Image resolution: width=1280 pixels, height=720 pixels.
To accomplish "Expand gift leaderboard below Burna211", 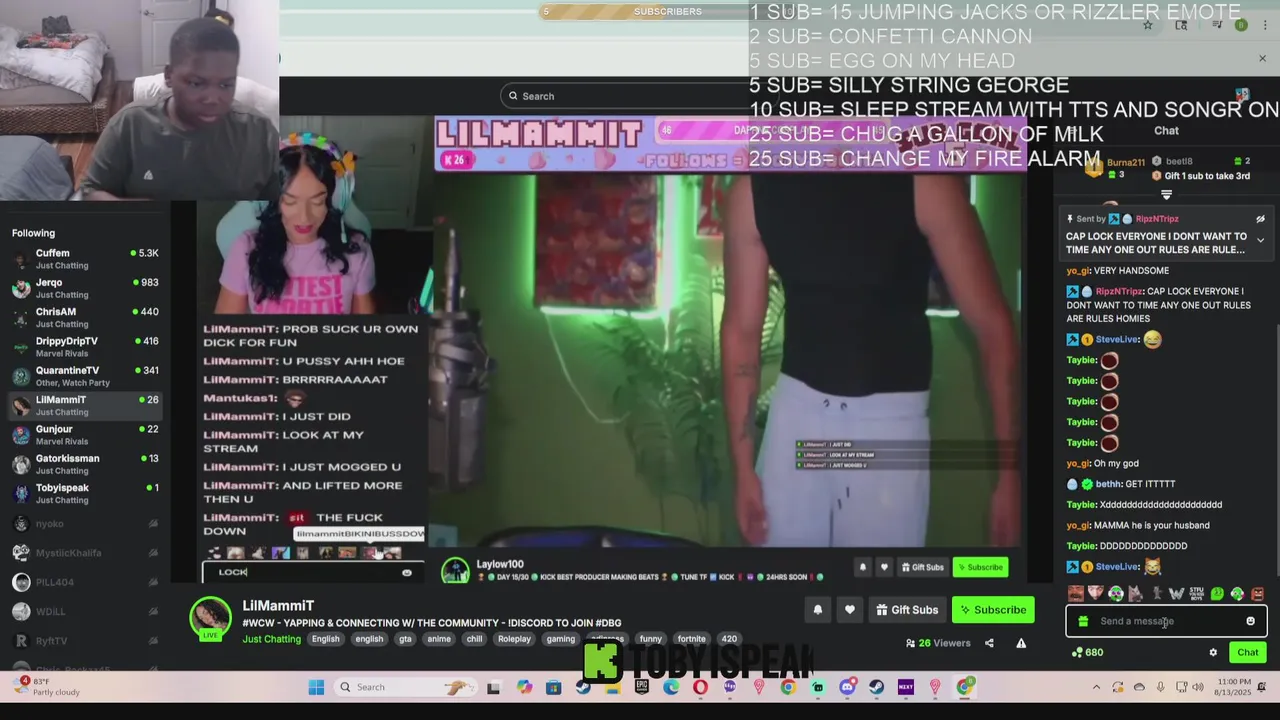I will (x=1166, y=194).
